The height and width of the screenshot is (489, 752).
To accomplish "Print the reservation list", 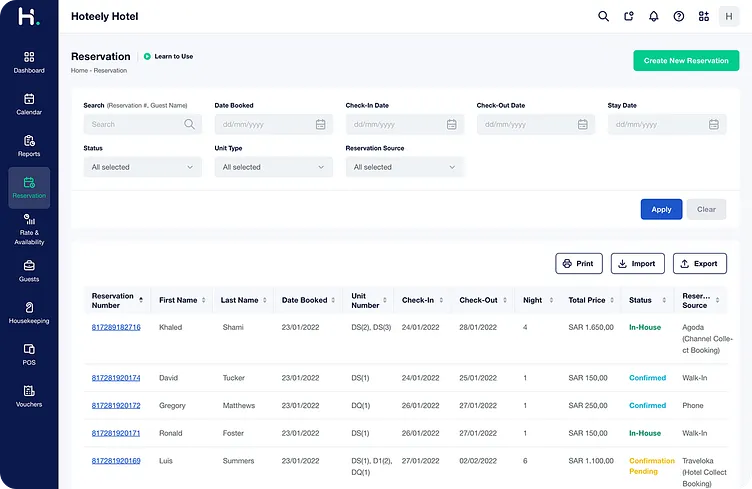I will pyautogui.click(x=579, y=264).
